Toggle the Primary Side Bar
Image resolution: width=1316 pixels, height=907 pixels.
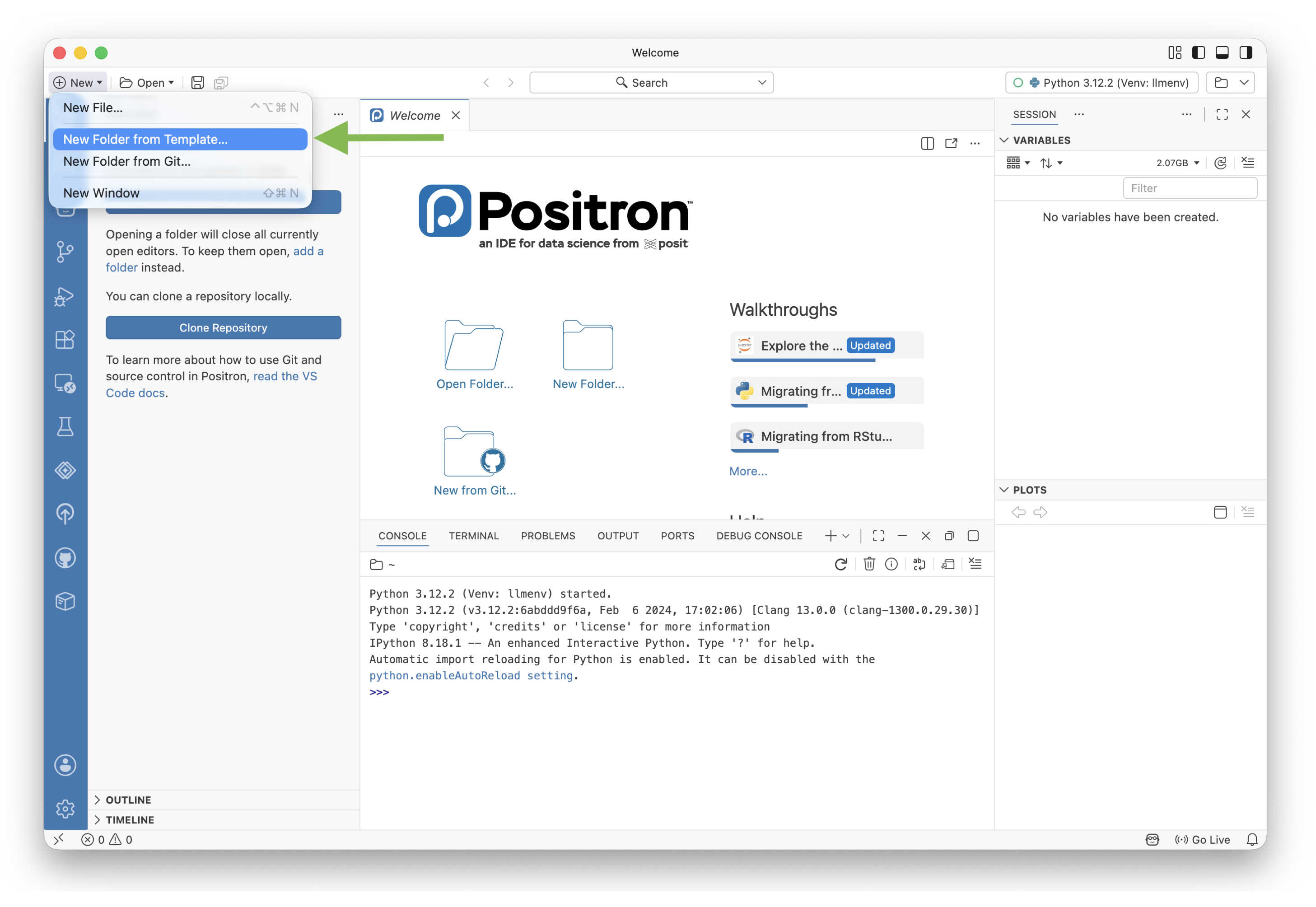[1199, 53]
